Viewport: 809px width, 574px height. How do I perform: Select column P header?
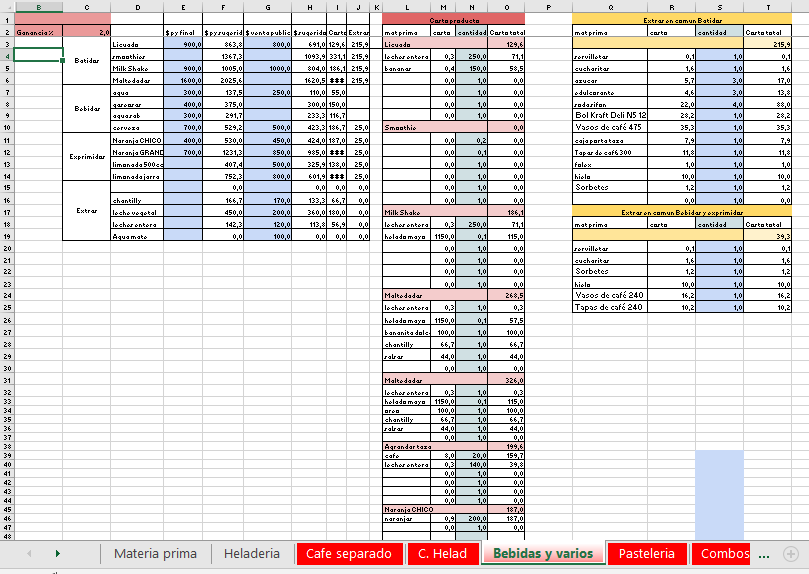coord(548,7)
